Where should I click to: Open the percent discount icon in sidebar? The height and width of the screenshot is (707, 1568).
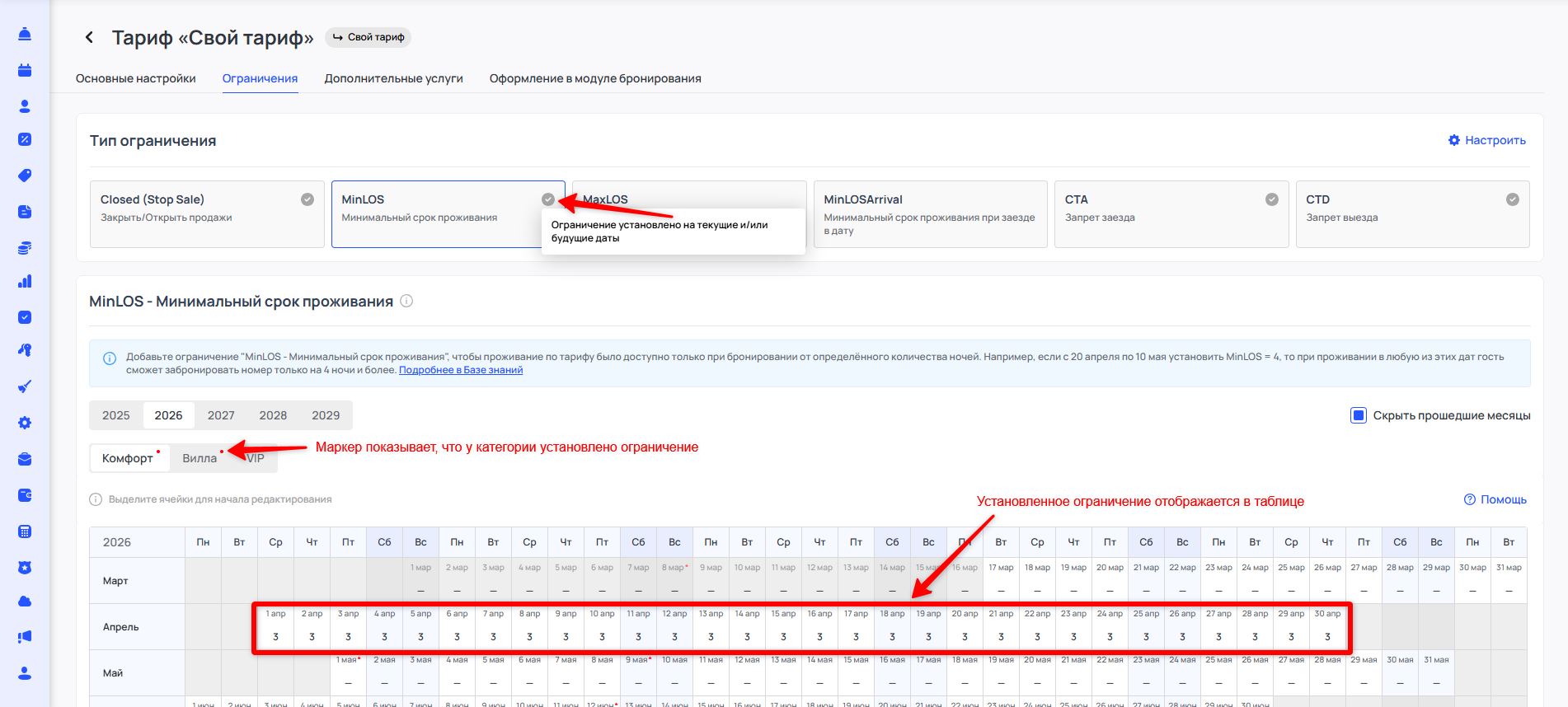pos(25,139)
